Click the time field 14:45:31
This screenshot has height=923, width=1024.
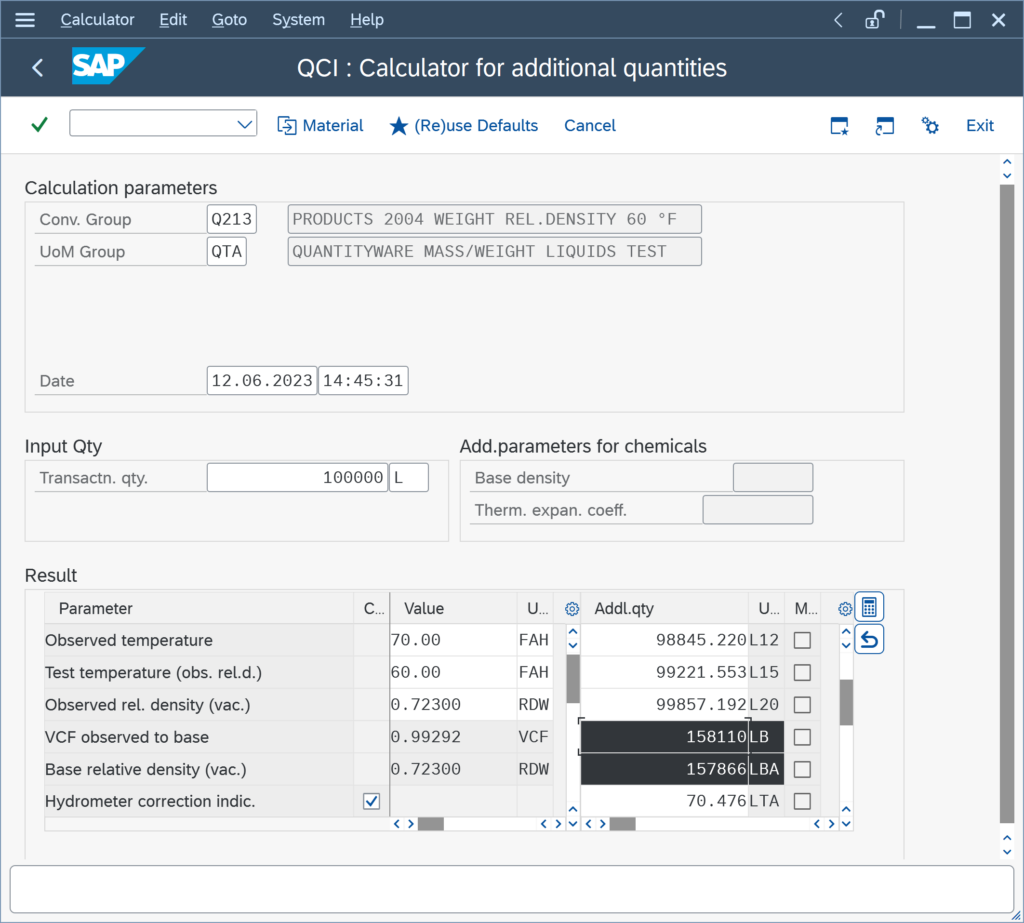pos(363,380)
